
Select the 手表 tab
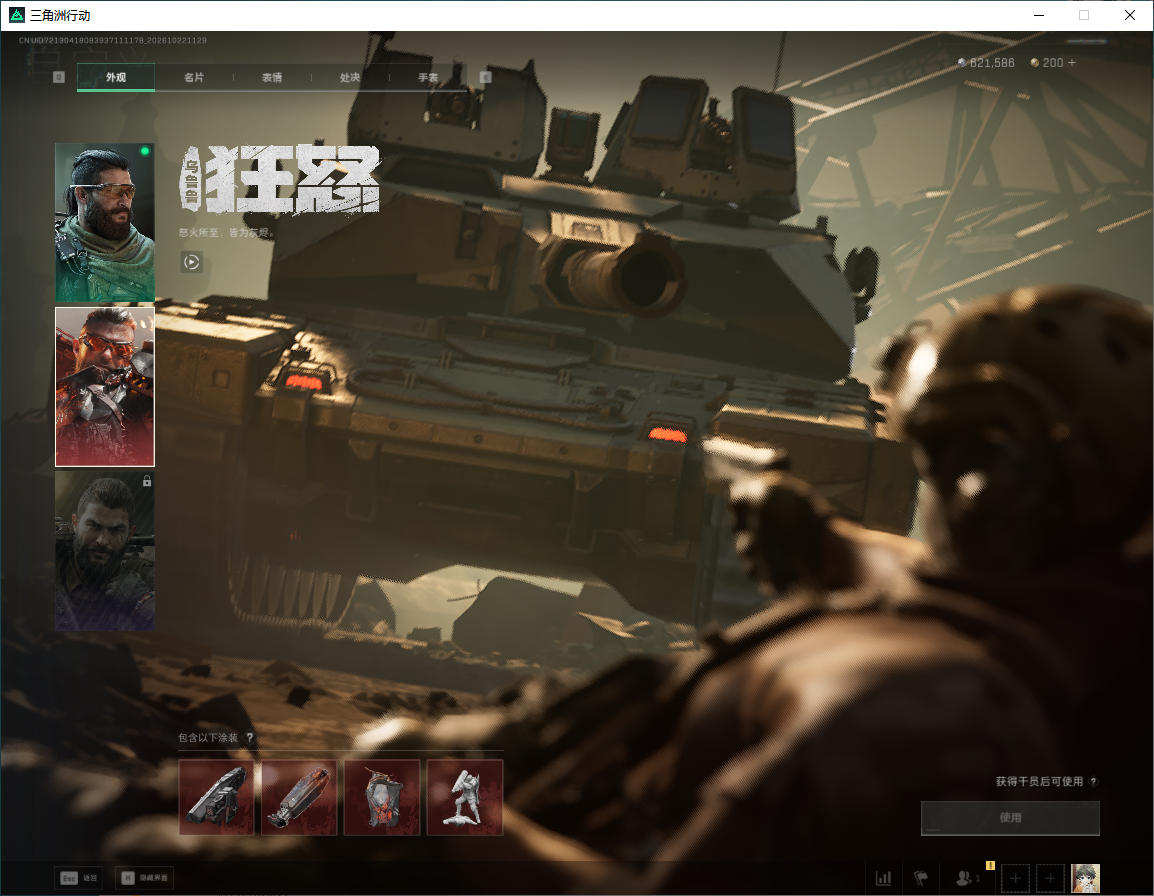428,77
